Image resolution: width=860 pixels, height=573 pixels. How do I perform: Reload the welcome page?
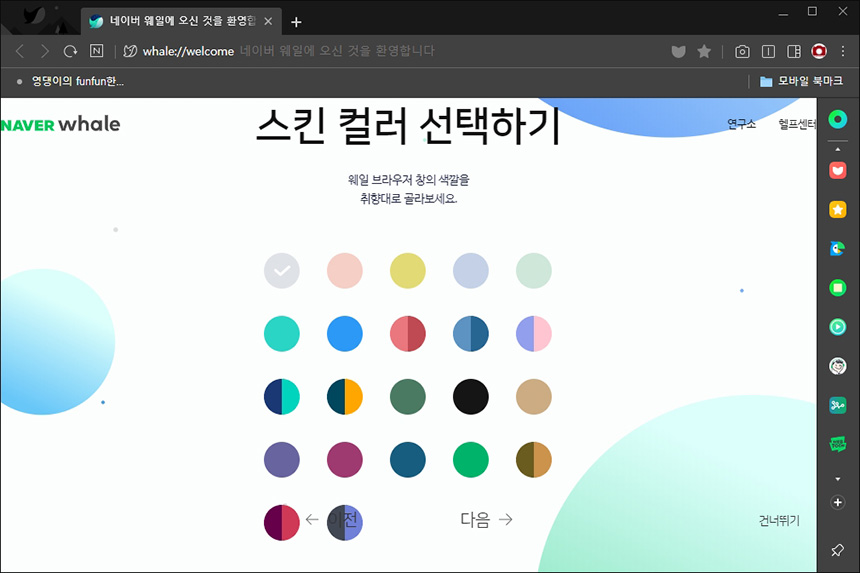[x=70, y=52]
